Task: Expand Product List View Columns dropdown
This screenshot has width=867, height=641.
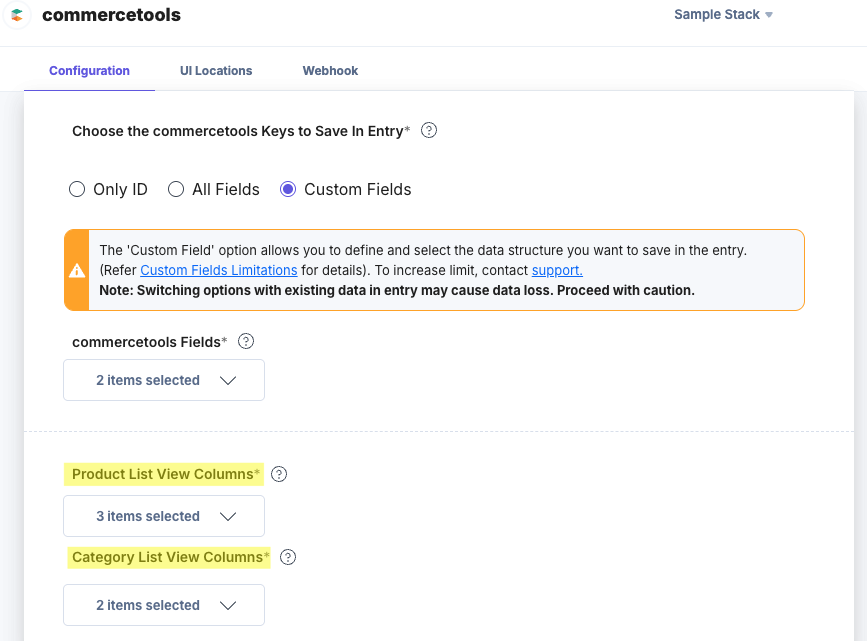Action: (x=164, y=516)
